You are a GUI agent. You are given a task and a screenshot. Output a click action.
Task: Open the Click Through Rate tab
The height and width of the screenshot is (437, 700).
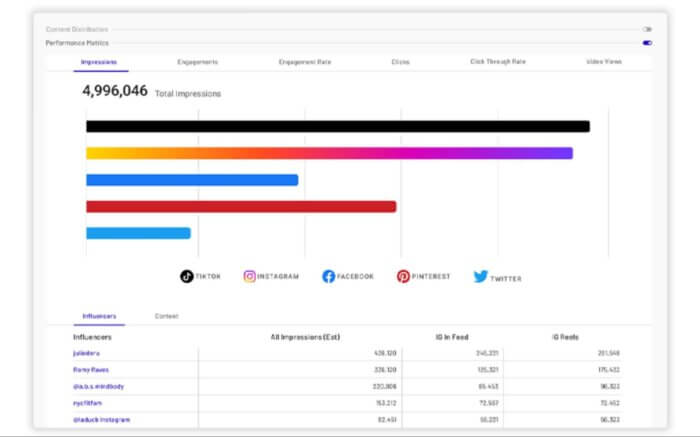tap(497, 62)
